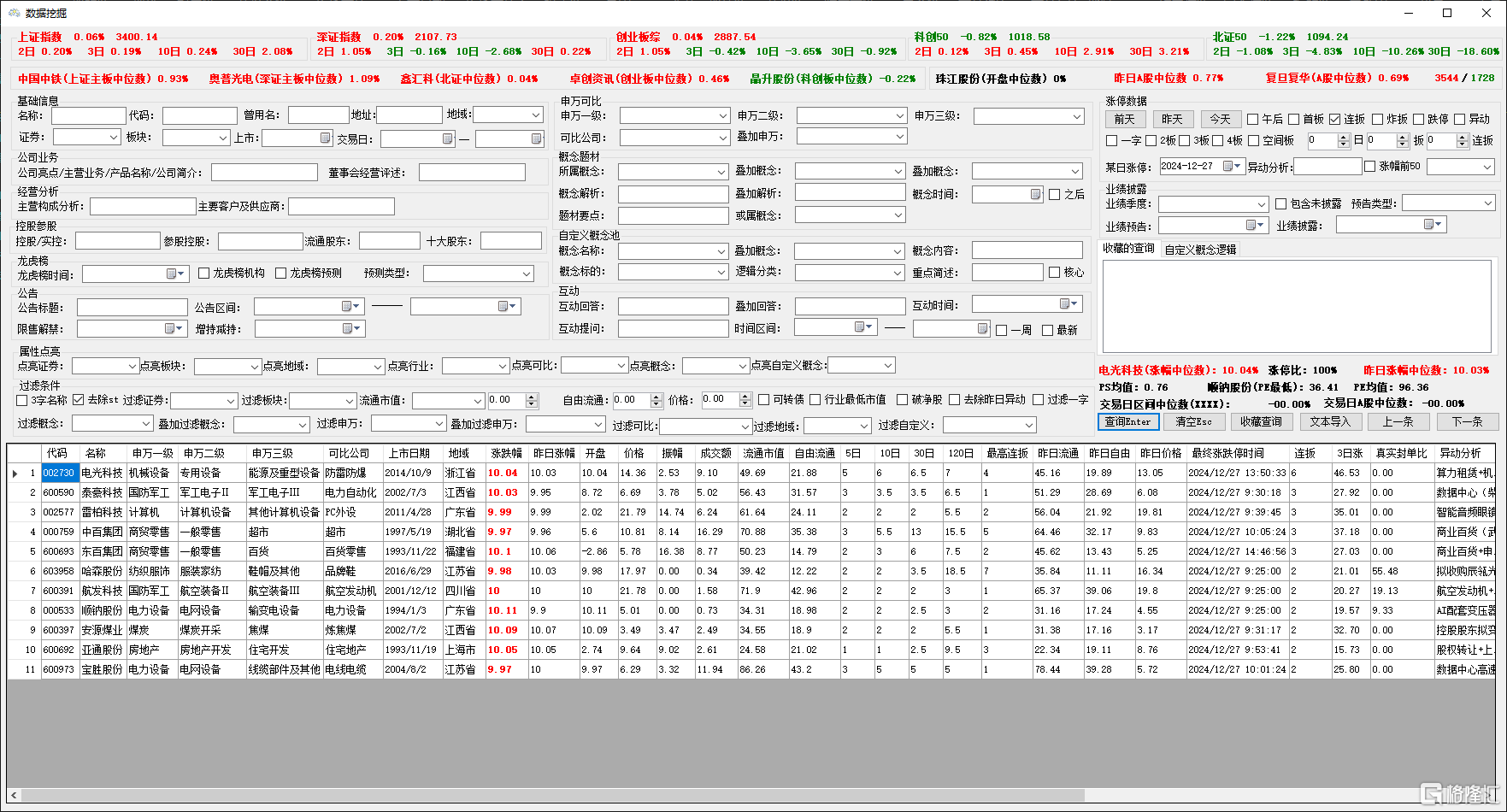
Task: Check the 3字名称 filter checkbox
Action: tap(22, 400)
